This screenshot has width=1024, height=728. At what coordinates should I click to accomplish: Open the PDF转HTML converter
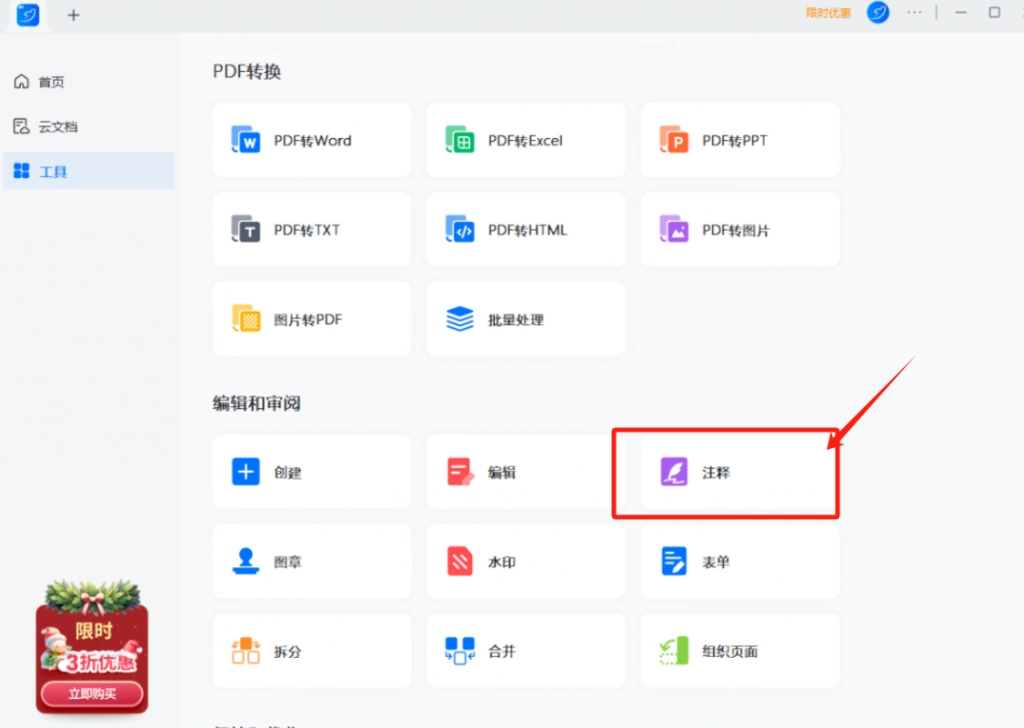pyautogui.click(x=526, y=229)
